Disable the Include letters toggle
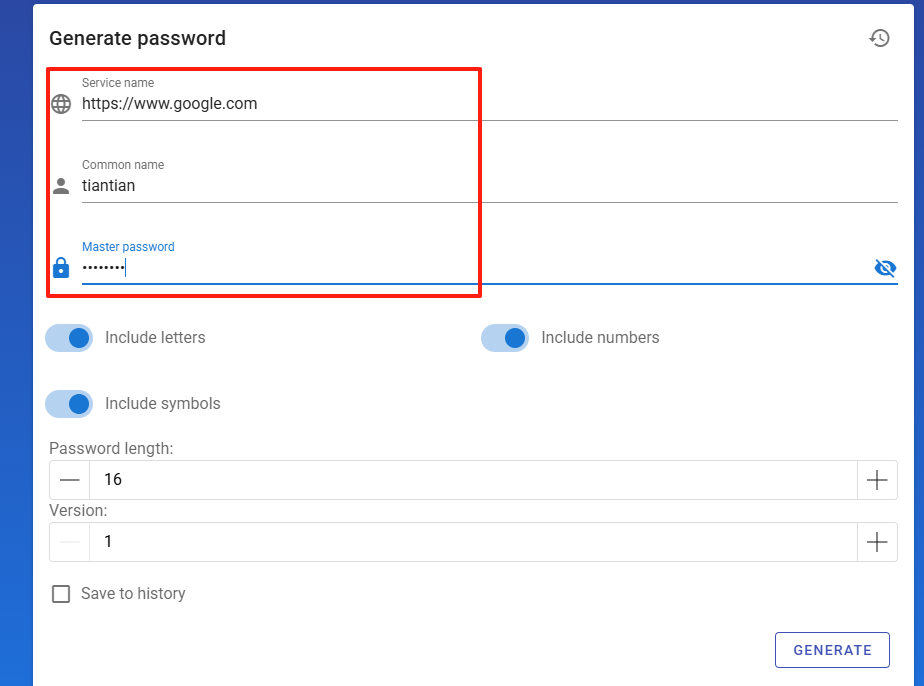 70,338
